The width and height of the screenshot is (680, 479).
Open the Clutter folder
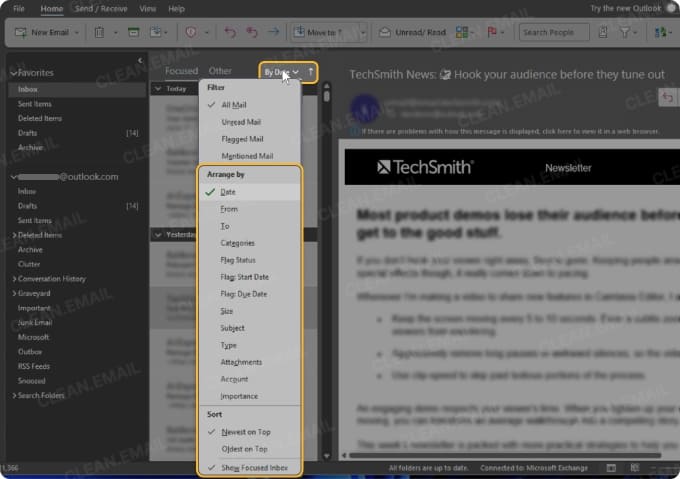pyautogui.click(x=29, y=264)
